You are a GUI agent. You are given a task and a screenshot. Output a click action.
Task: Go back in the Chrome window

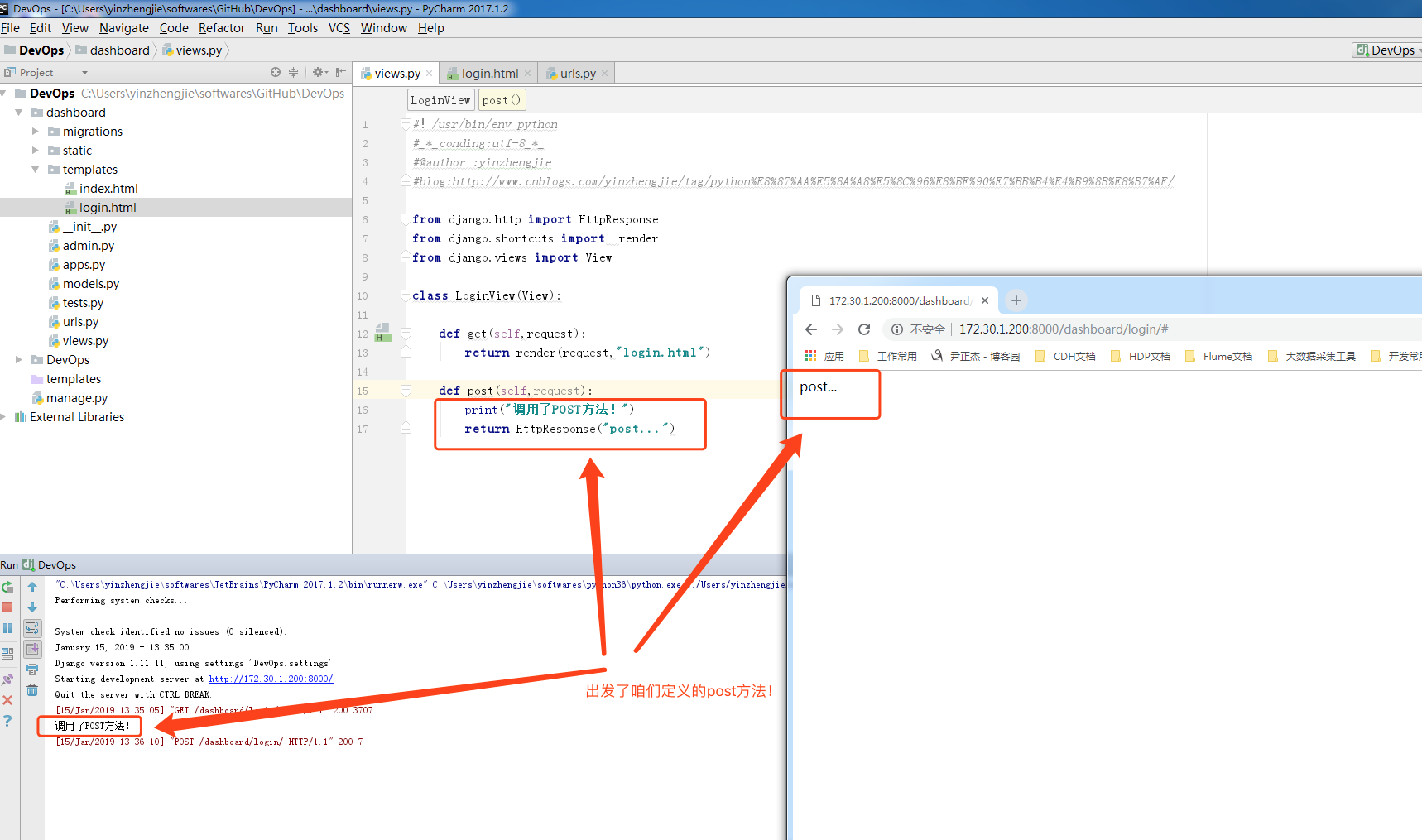click(x=811, y=329)
